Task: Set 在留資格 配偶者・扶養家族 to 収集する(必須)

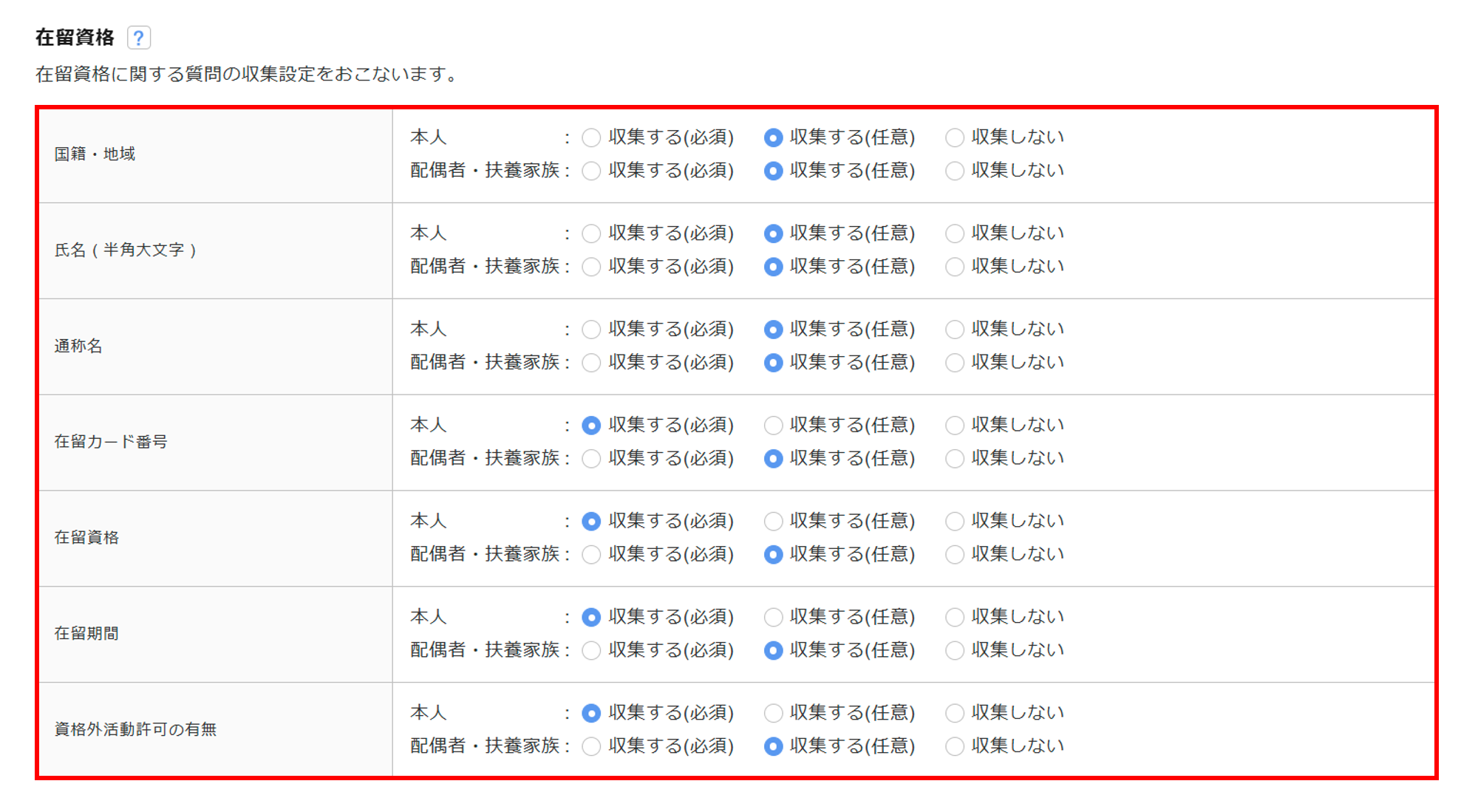Action: point(591,555)
